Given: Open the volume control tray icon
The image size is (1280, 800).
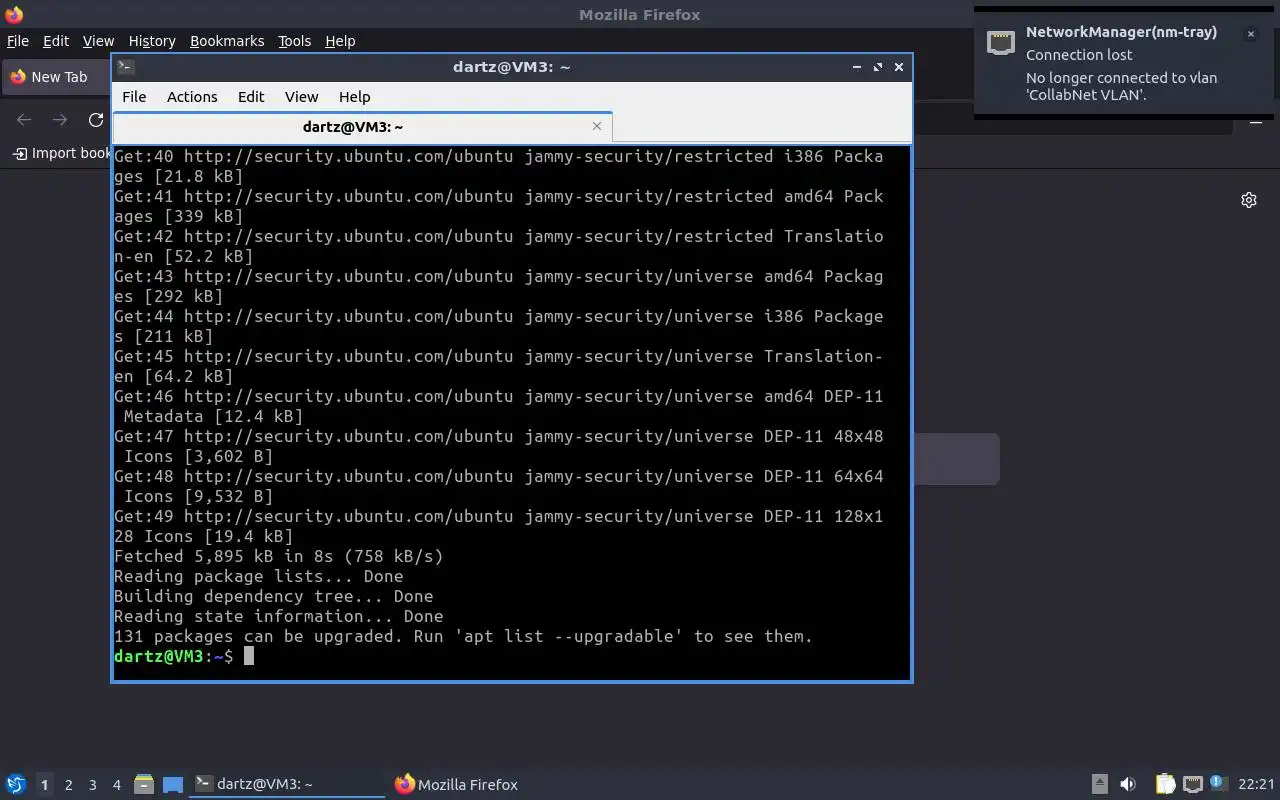Looking at the screenshot, I should (1128, 784).
